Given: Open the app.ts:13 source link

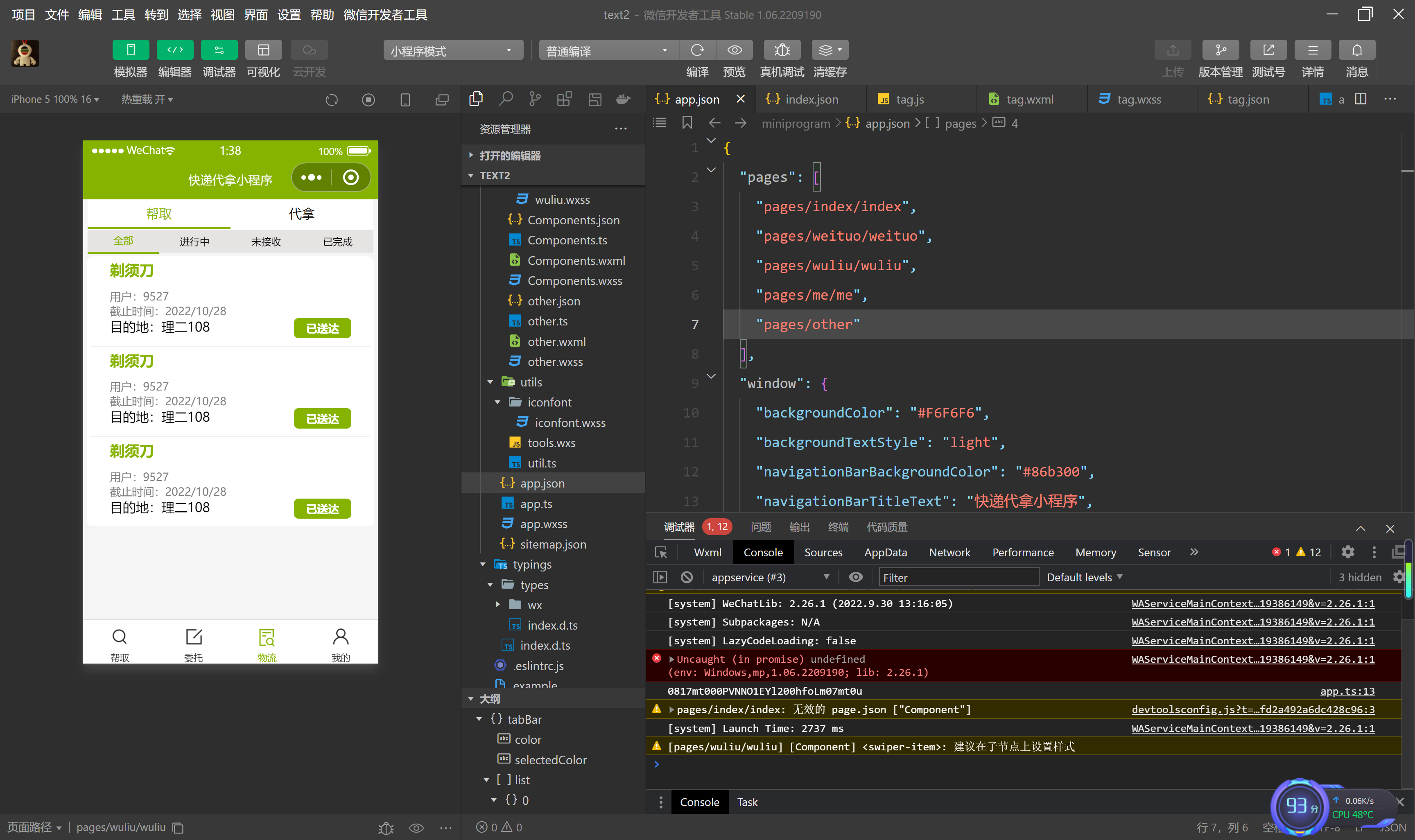Looking at the screenshot, I should click(x=1347, y=691).
